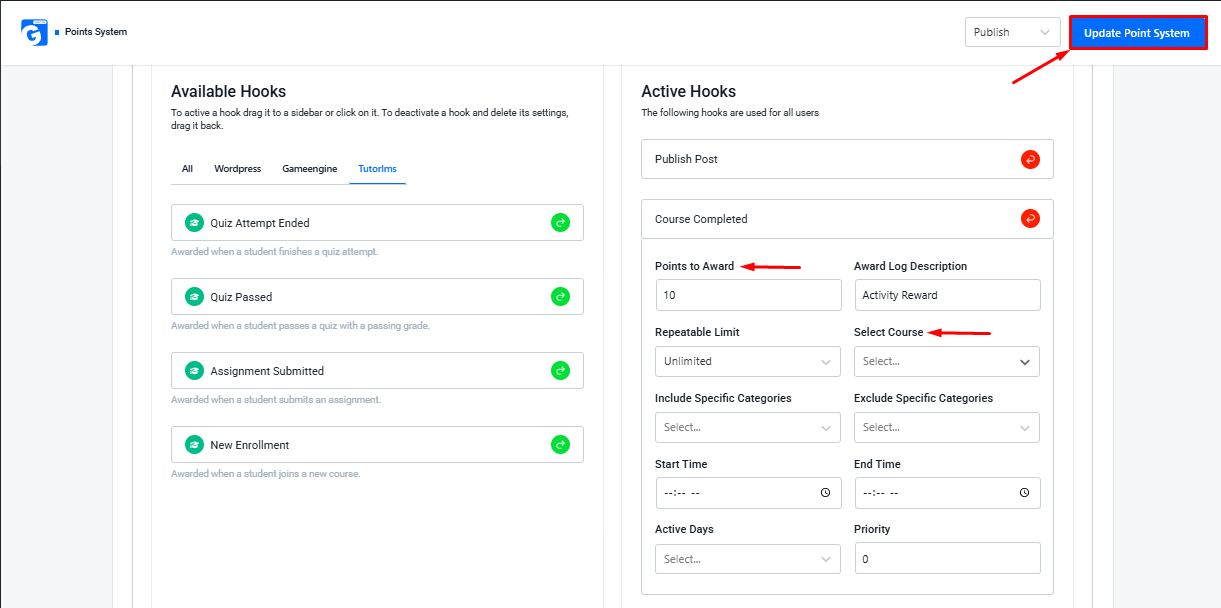Click the Active Hooks heading
1221x608 pixels.
pyautogui.click(x=688, y=92)
